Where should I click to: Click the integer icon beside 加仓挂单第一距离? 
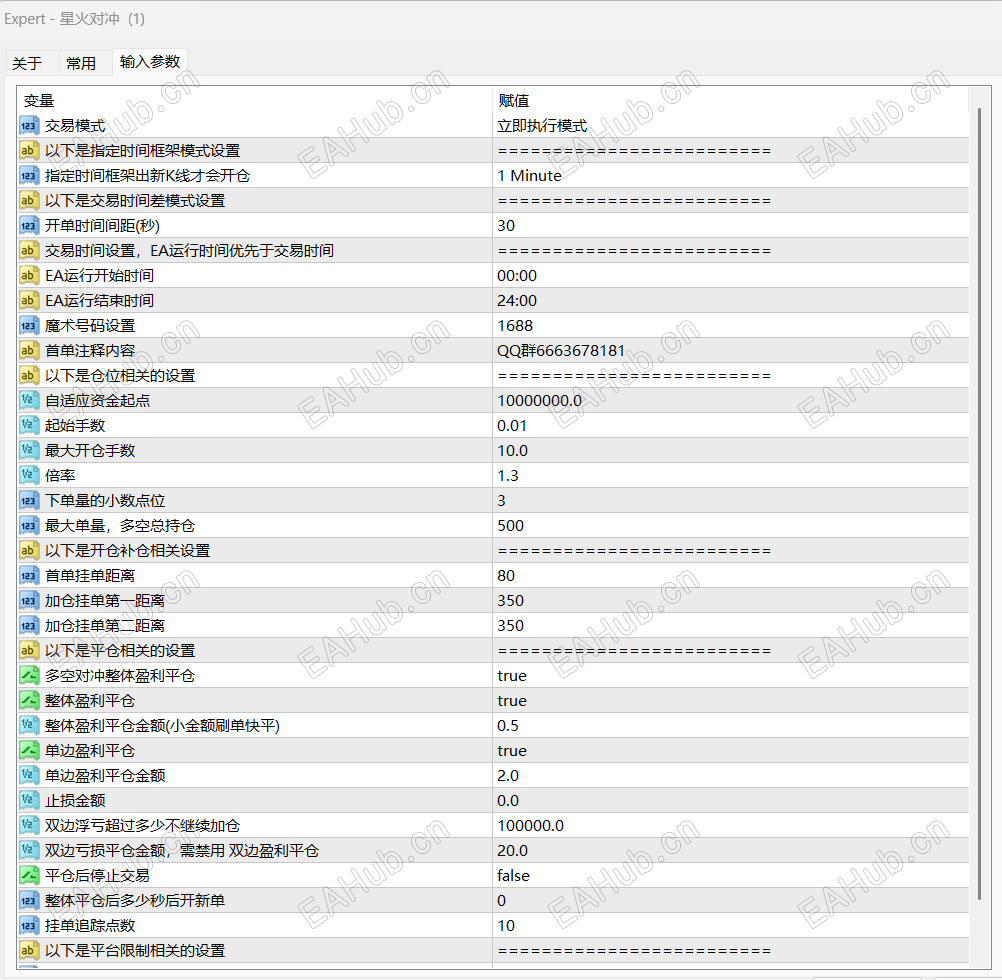click(29, 601)
